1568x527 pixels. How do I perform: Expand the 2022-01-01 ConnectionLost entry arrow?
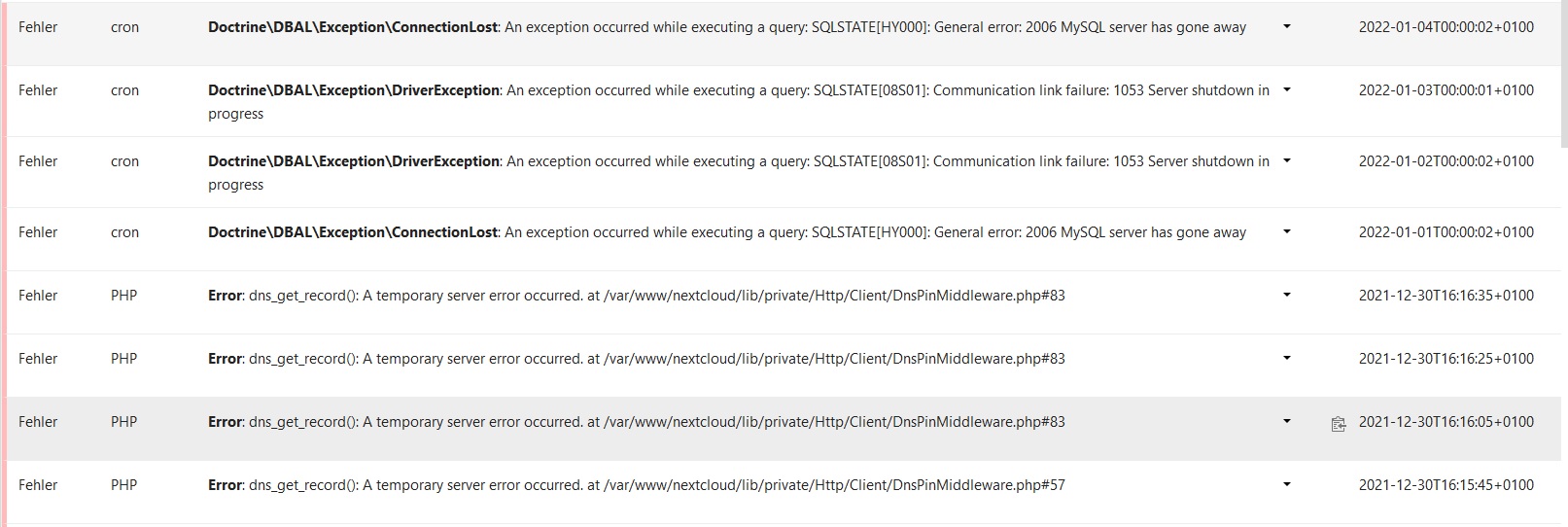(x=1287, y=231)
